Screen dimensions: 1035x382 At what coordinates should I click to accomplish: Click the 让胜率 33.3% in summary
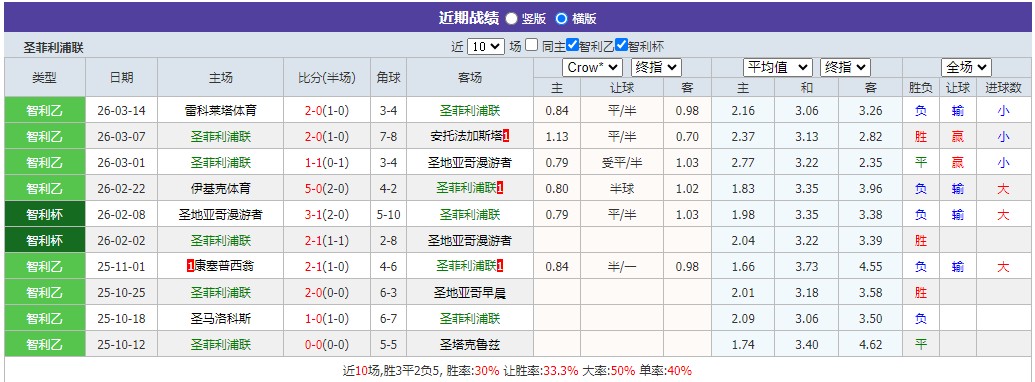click(561, 371)
